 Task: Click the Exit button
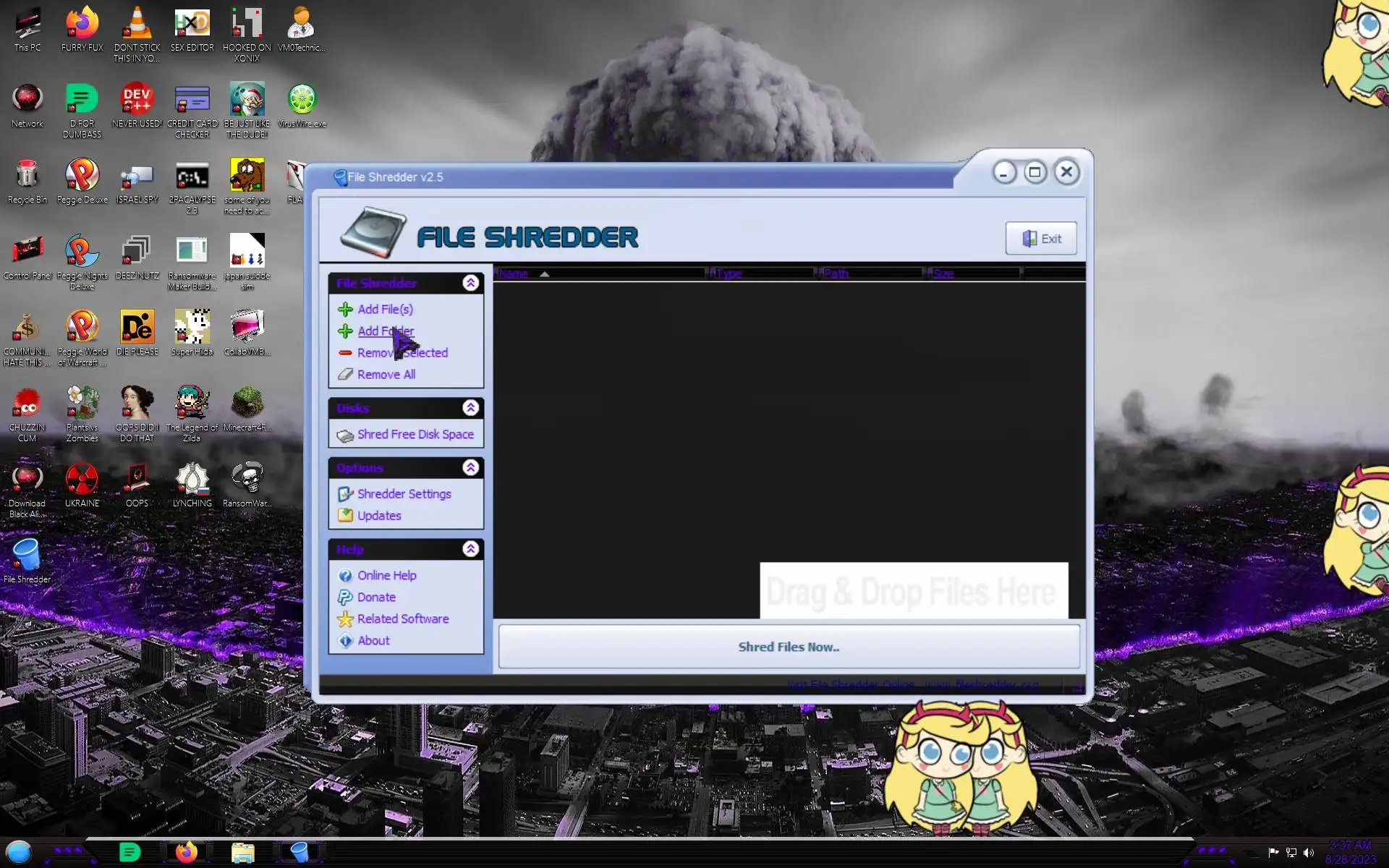pyautogui.click(x=1041, y=239)
